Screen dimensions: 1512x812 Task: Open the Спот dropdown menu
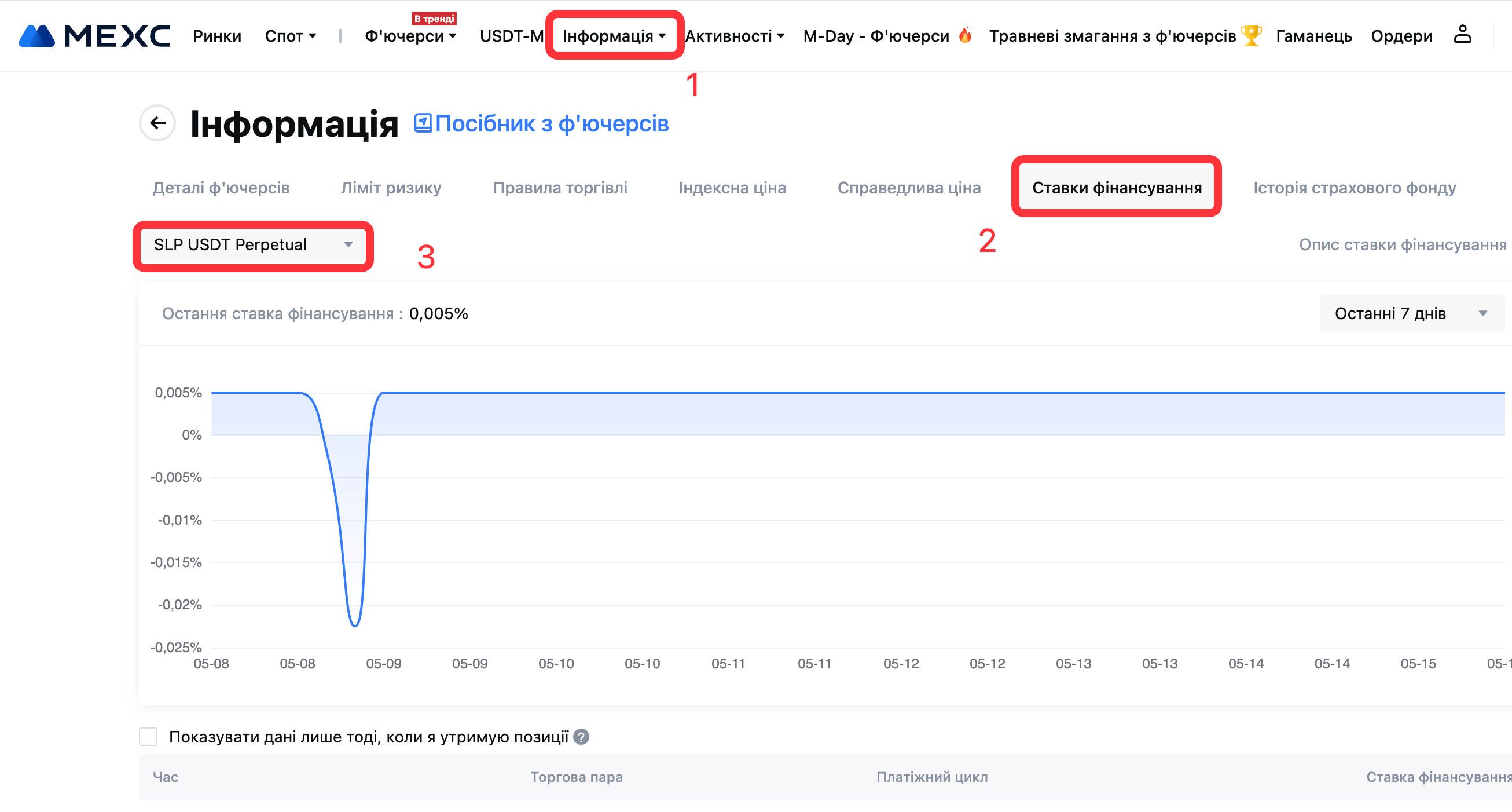(290, 36)
